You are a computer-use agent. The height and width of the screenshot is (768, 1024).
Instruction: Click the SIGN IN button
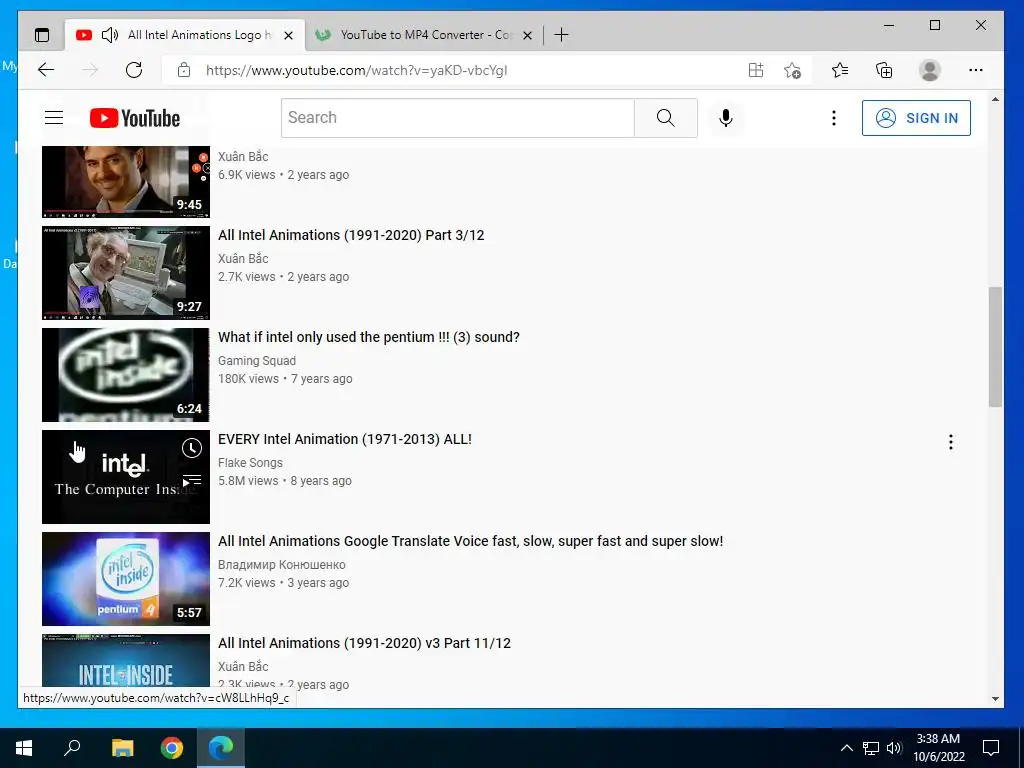click(x=916, y=118)
